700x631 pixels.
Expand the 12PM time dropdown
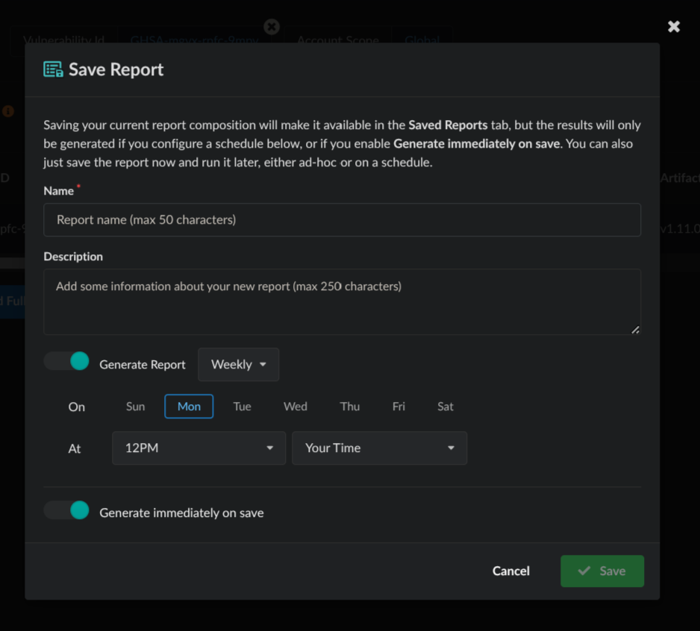point(198,448)
